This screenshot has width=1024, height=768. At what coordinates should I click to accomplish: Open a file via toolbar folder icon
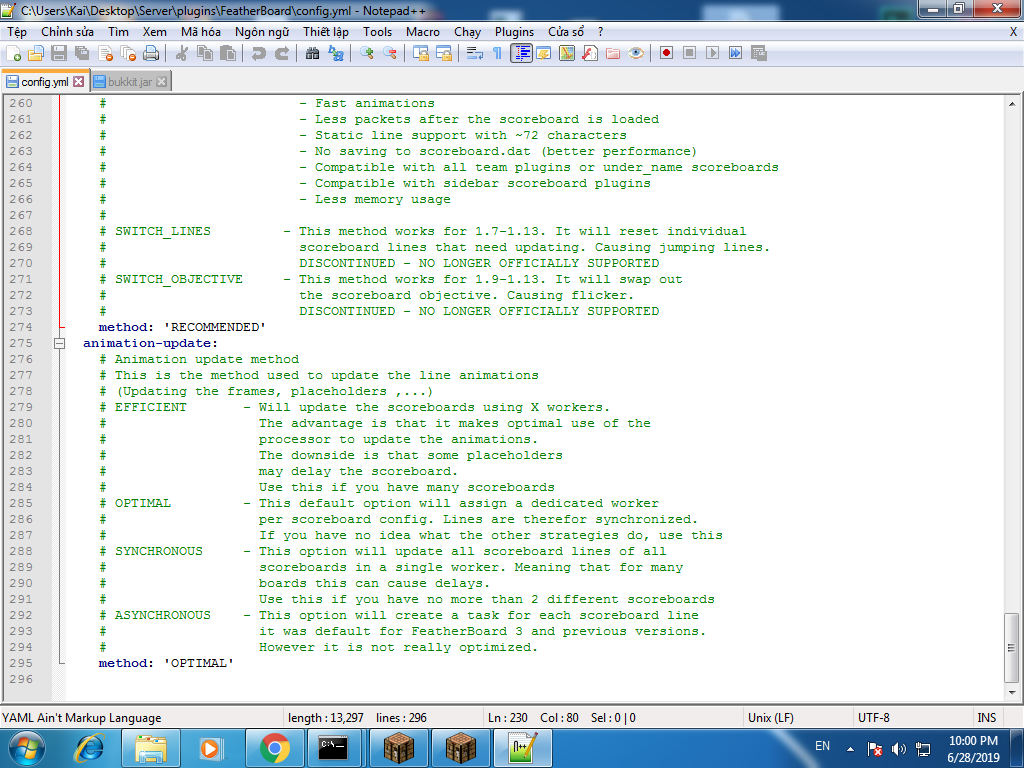click(x=35, y=54)
